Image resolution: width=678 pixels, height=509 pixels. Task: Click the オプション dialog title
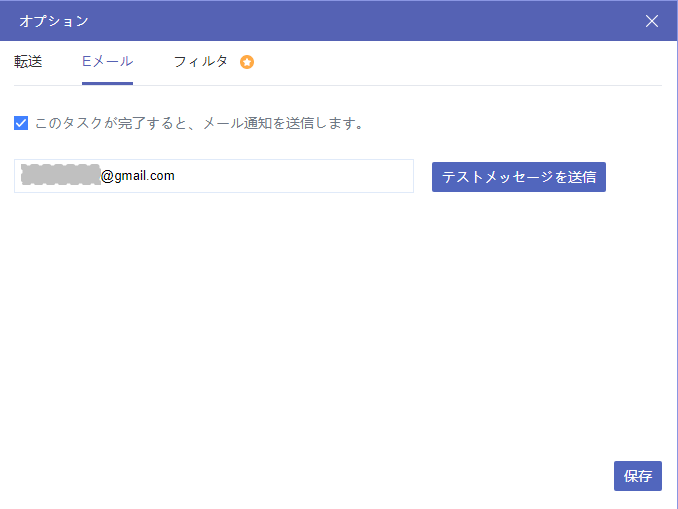click(54, 21)
